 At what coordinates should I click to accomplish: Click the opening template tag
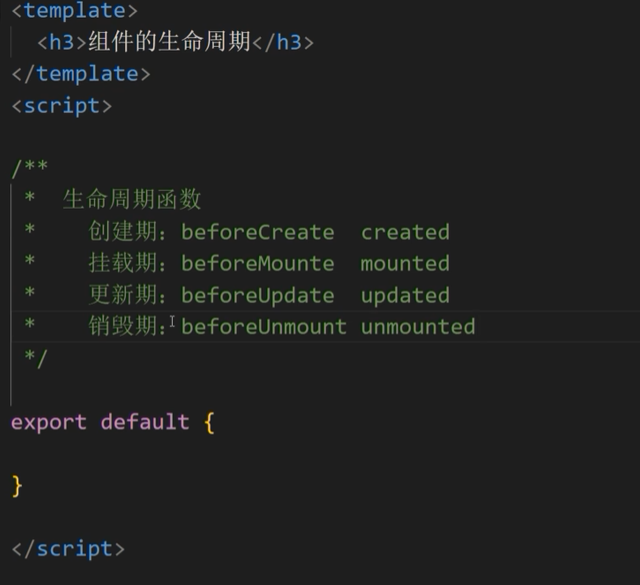pos(74,11)
